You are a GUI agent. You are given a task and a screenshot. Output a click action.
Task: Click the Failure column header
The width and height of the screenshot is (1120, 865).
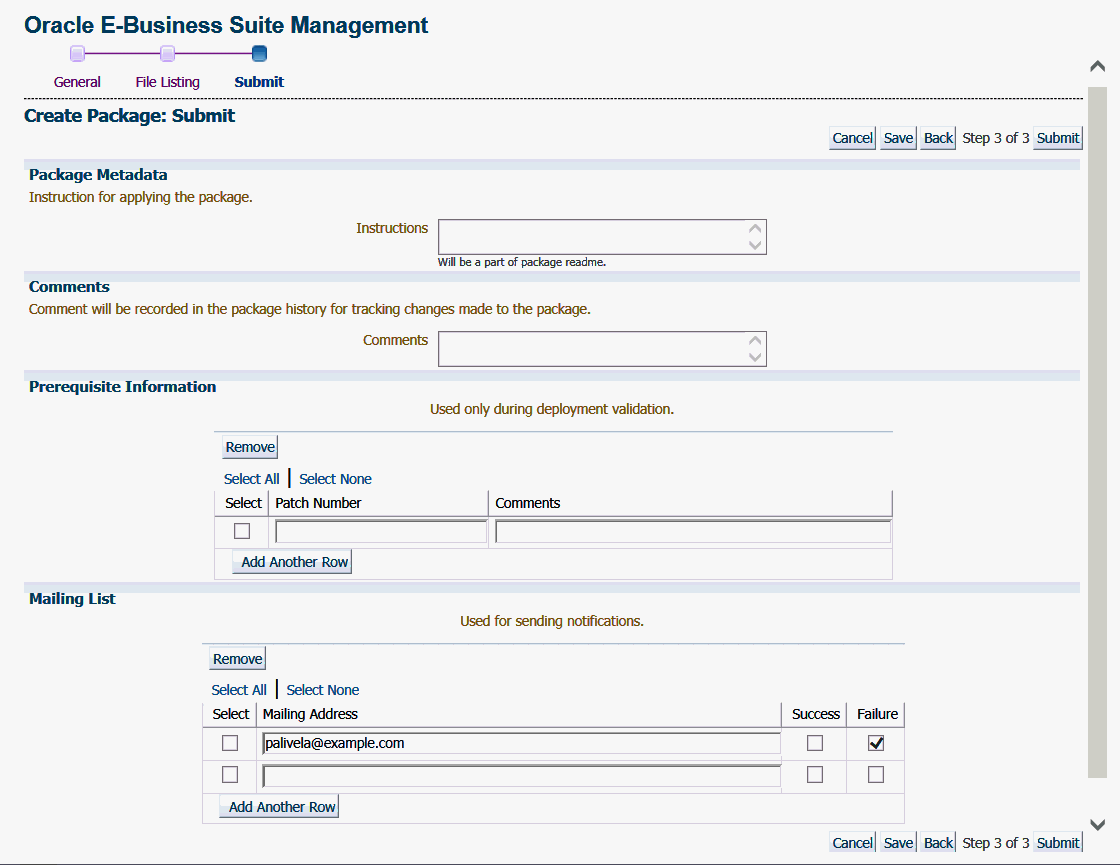click(876, 714)
